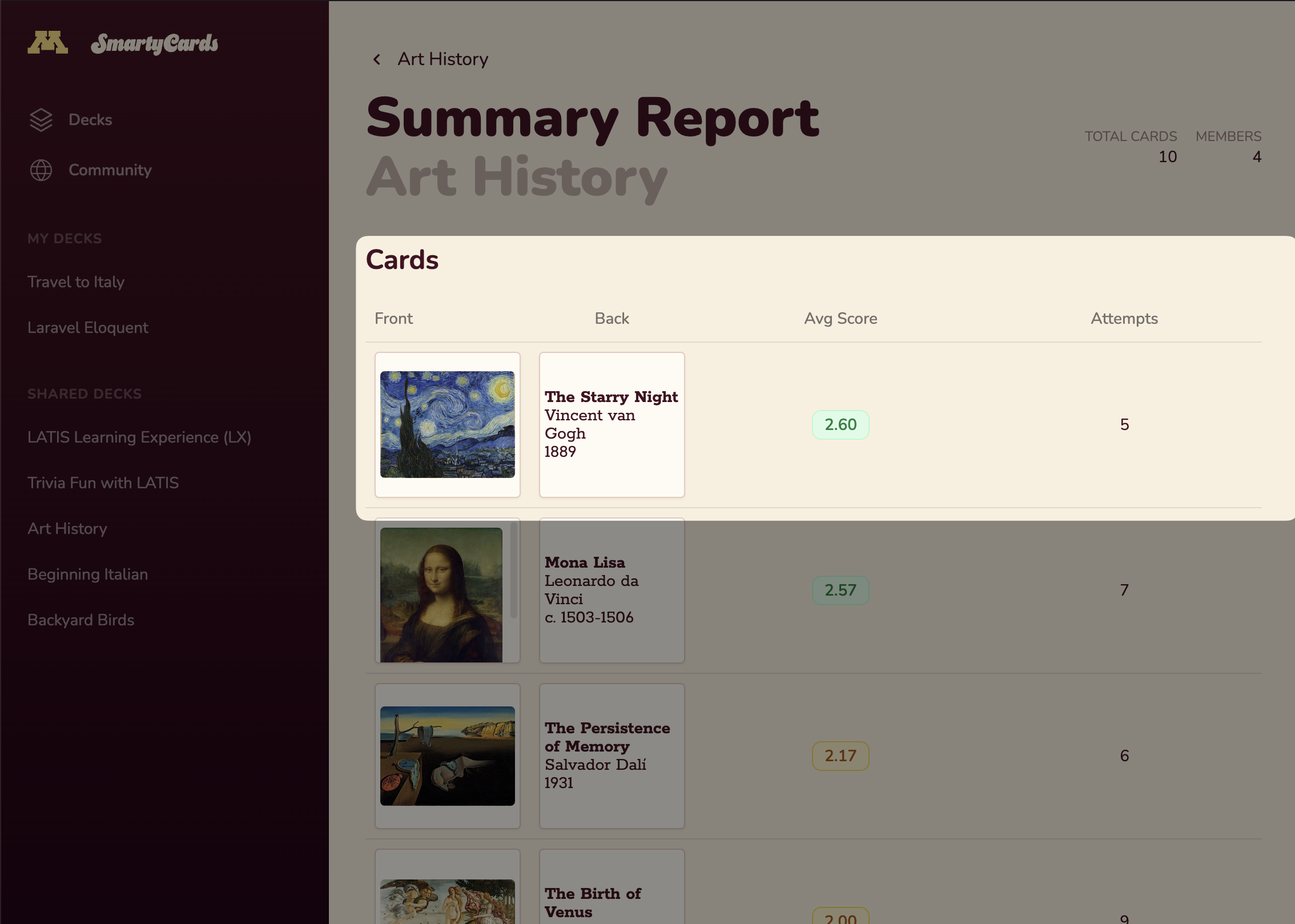
Task: Click the Cards section heading
Action: [x=402, y=260]
